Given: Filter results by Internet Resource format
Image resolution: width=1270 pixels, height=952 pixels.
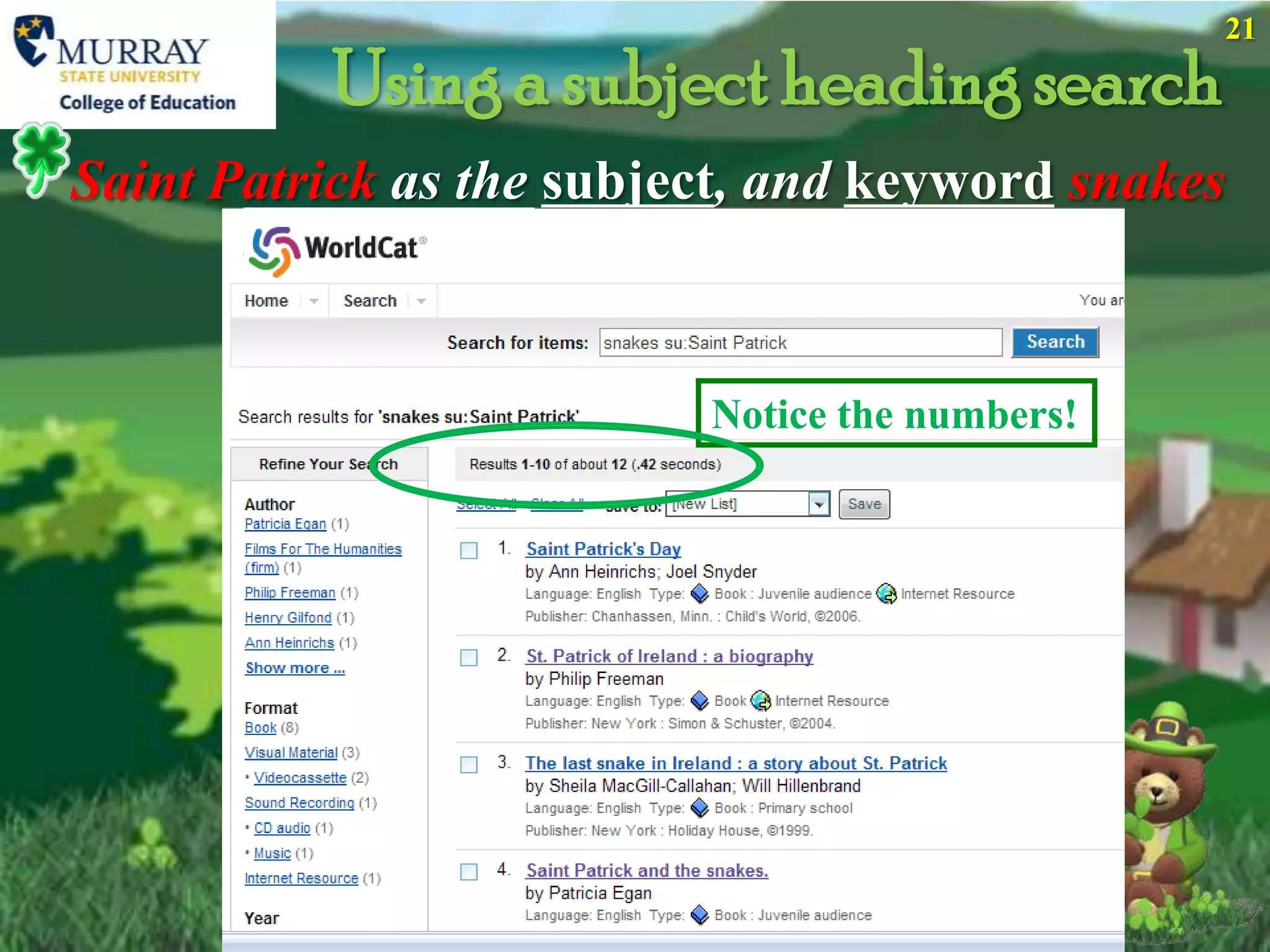Looking at the screenshot, I should 301,879.
